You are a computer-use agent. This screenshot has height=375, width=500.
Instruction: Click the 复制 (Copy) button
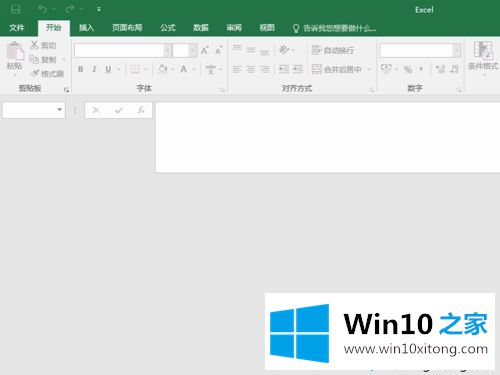[43, 60]
